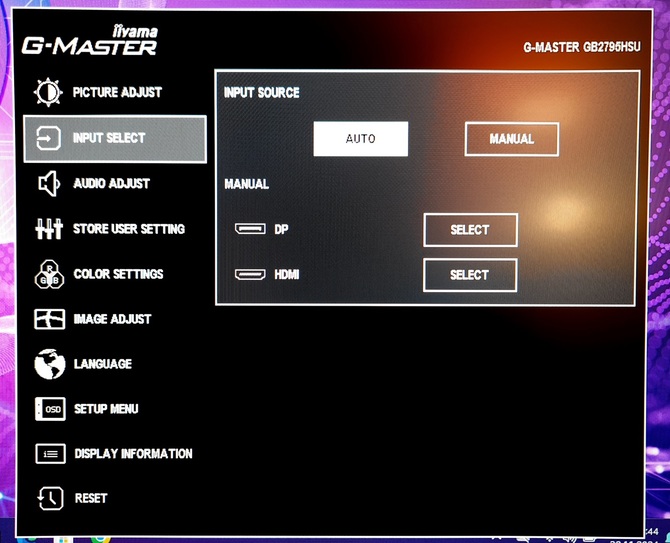Image resolution: width=670 pixels, height=543 pixels.
Task: Click the Audio Adjust speaker icon
Action: pyautogui.click(x=49, y=183)
